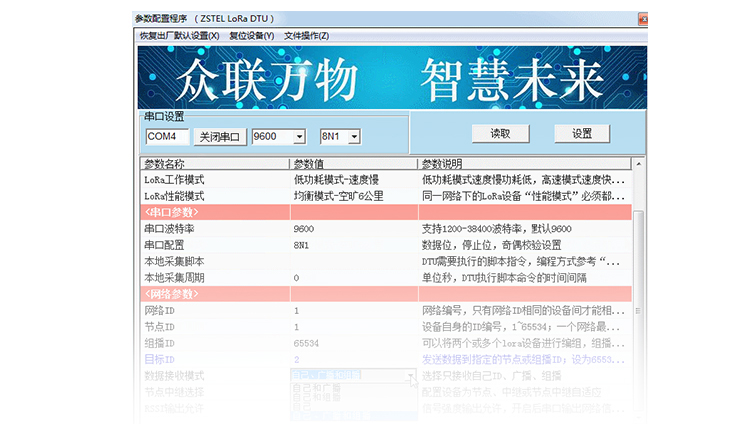This screenshot has height=424, width=750.
Task: Click the 9600 value of 串口波特率
Action: (304, 229)
